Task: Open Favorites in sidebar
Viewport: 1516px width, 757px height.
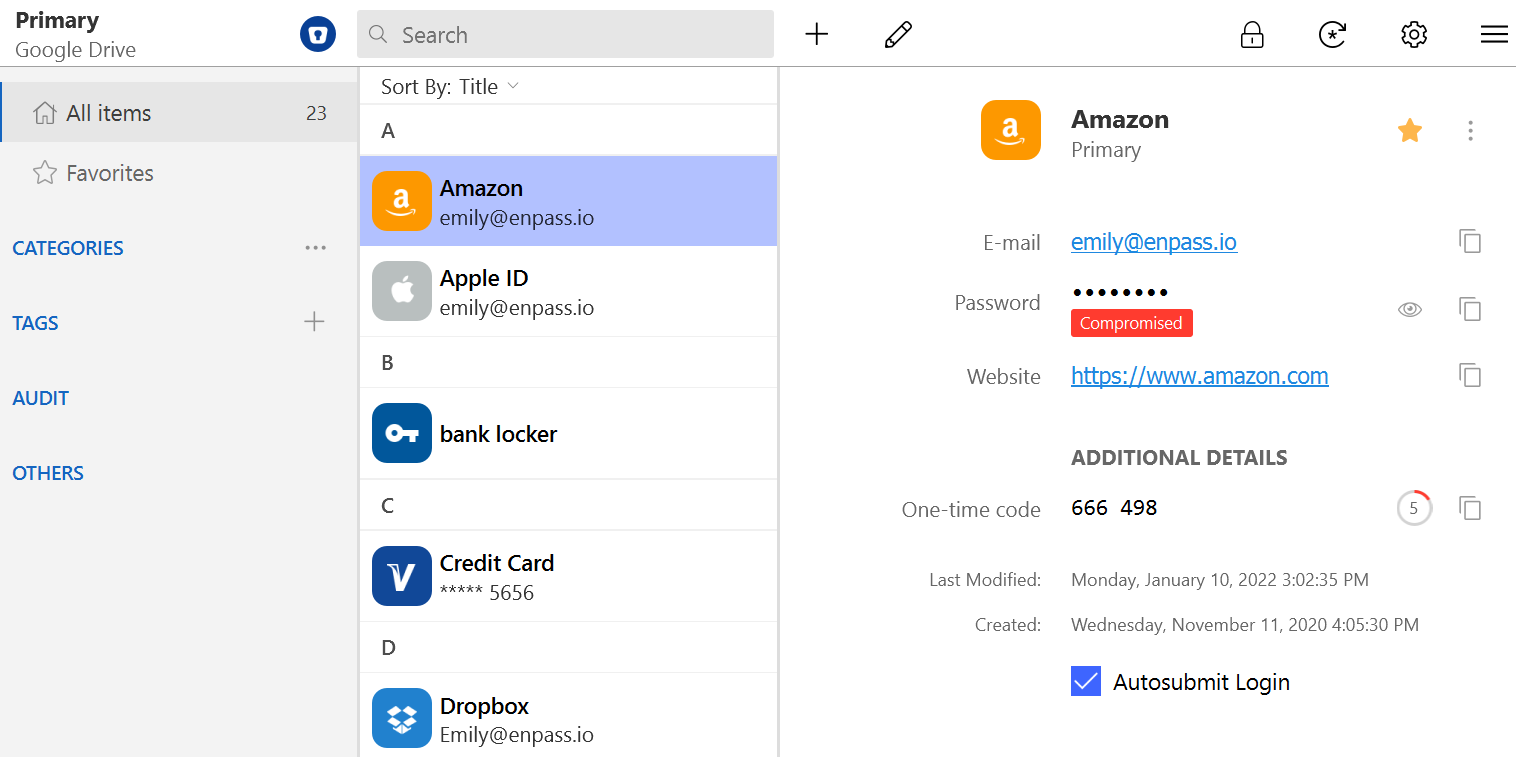Action: coord(179,173)
